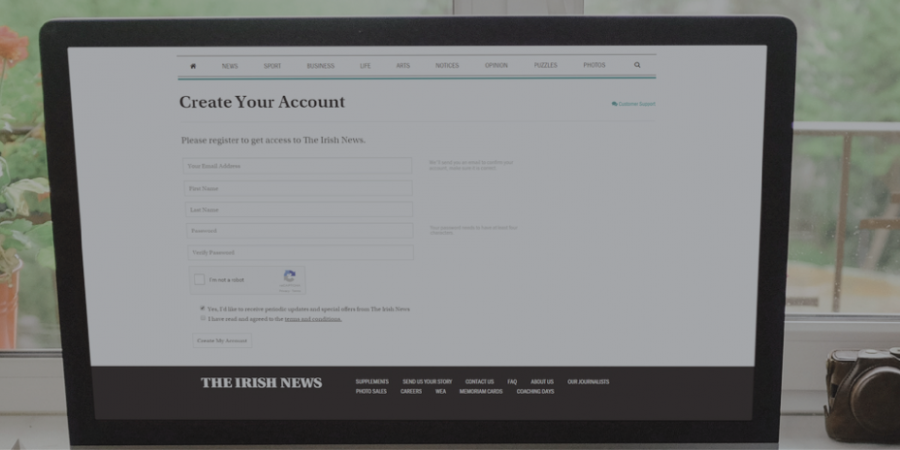Open the SPORT menu item

[272, 66]
